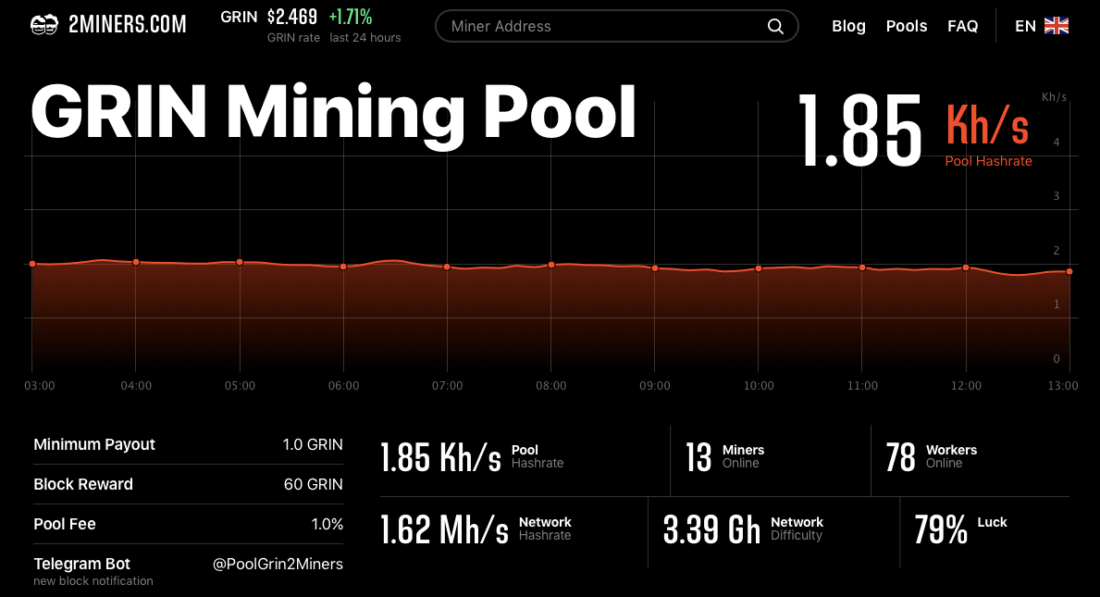
Task: Click the 13:00 time axis label
Action: (1063, 386)
